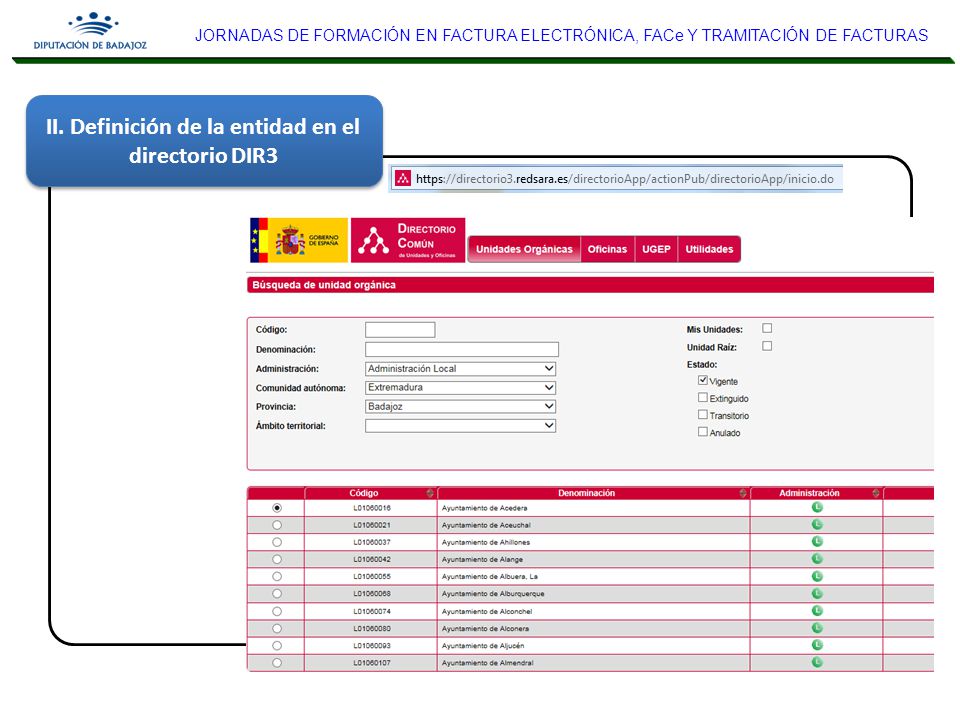Click the green L icon for Albuera, La row
This screenshot has width=960, height=720.
click(x=817, y=576)
